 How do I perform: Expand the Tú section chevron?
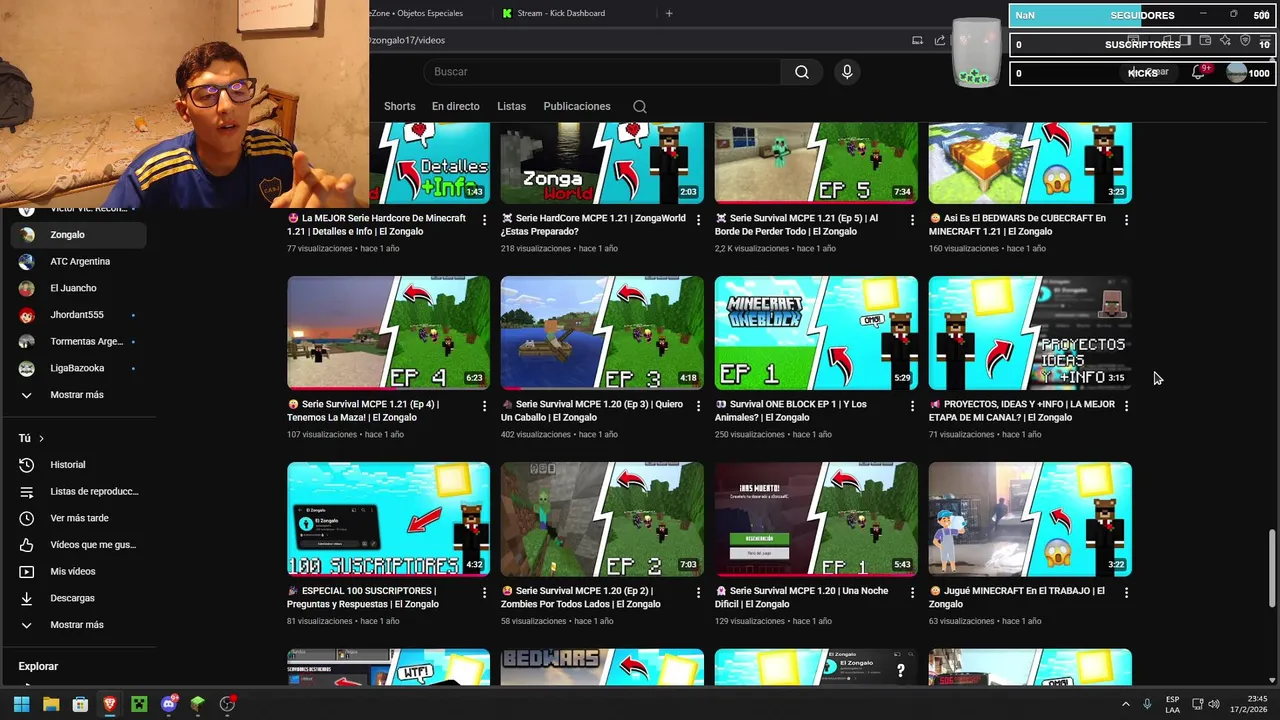pos(41,438)
